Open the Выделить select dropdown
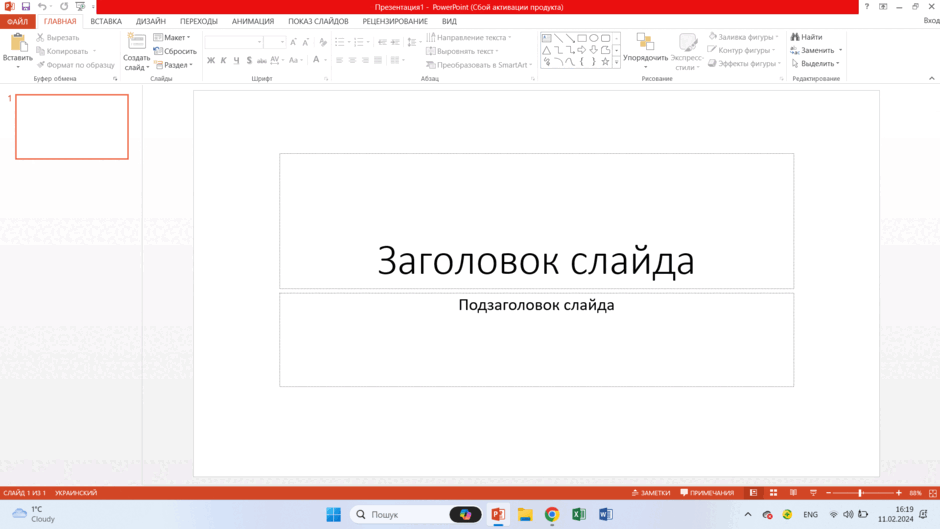The width and height of the screenshot is (940, 529). (815, 64)
